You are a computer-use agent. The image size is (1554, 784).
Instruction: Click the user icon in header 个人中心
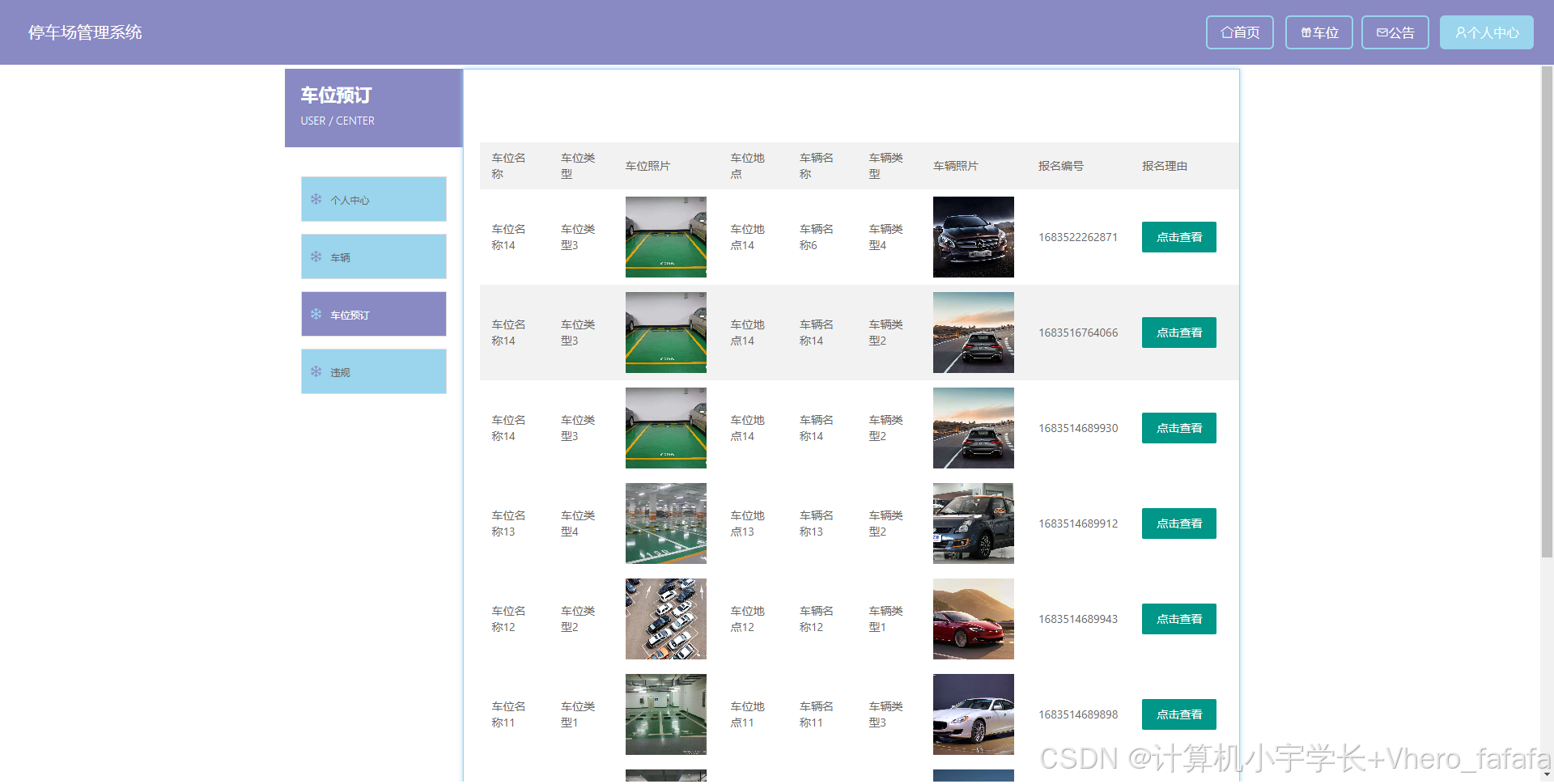click(1461, 32)
